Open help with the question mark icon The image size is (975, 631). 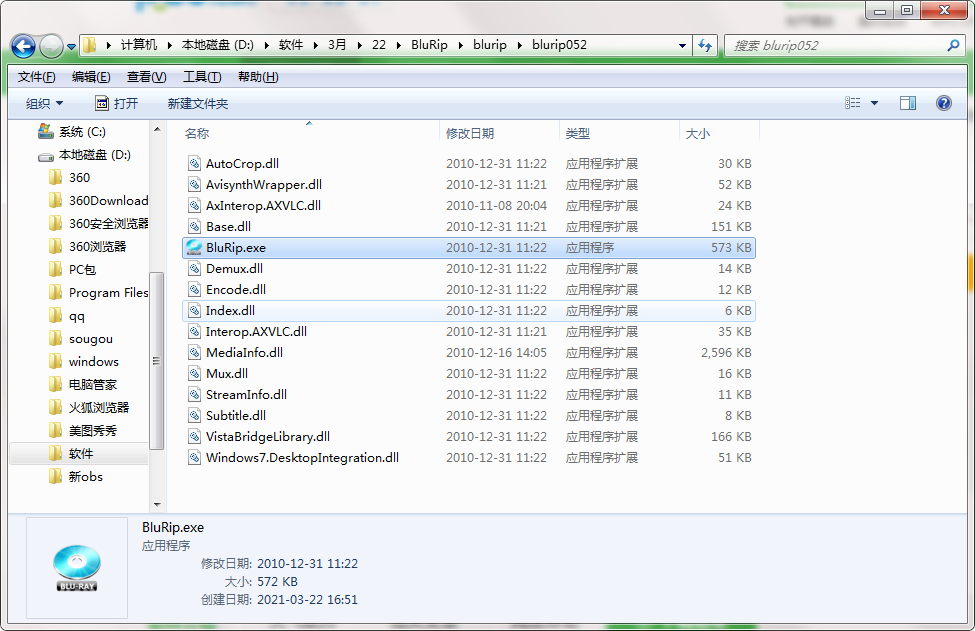pos(943,103)
